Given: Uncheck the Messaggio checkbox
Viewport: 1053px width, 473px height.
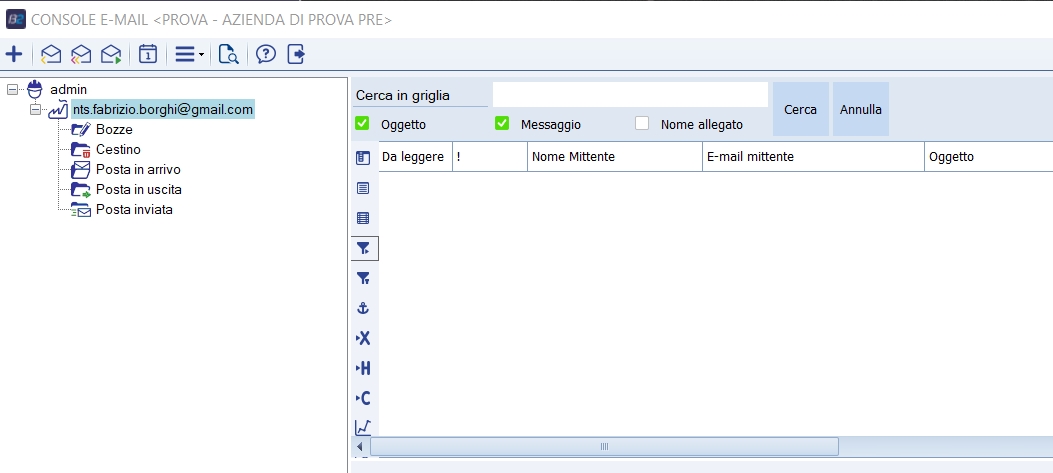Looking at the screenshot, I should point(502,124).
